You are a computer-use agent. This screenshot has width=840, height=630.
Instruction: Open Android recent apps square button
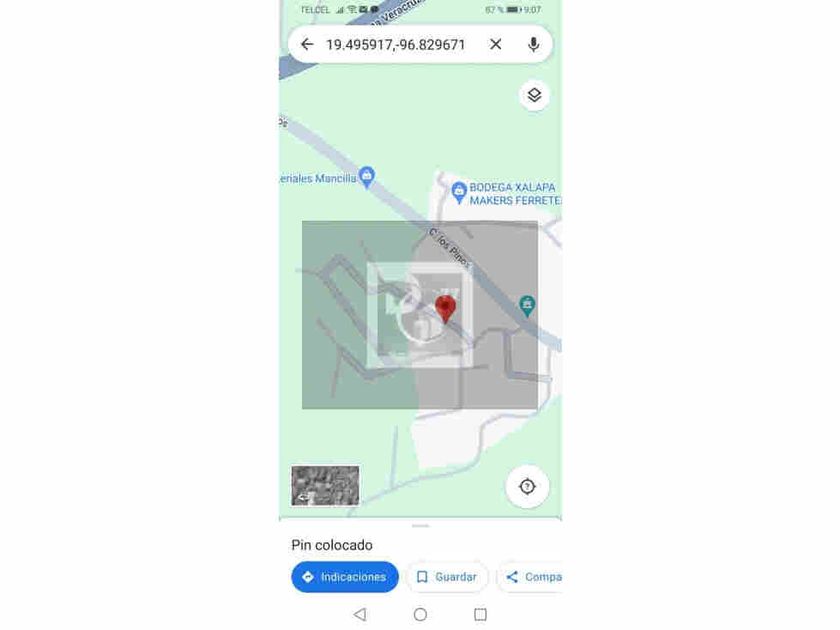[x=481, y=614]
